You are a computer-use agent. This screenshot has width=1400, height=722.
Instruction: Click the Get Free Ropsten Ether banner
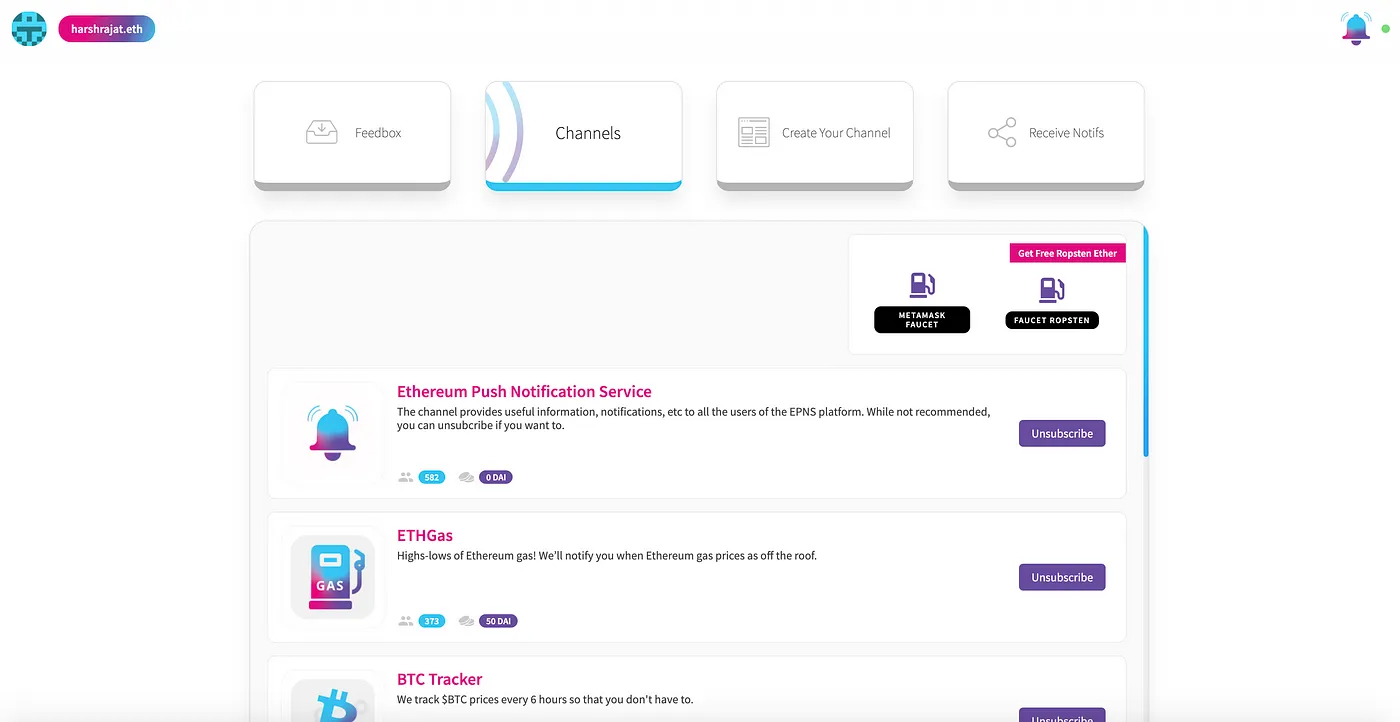tap(1067, 252)
